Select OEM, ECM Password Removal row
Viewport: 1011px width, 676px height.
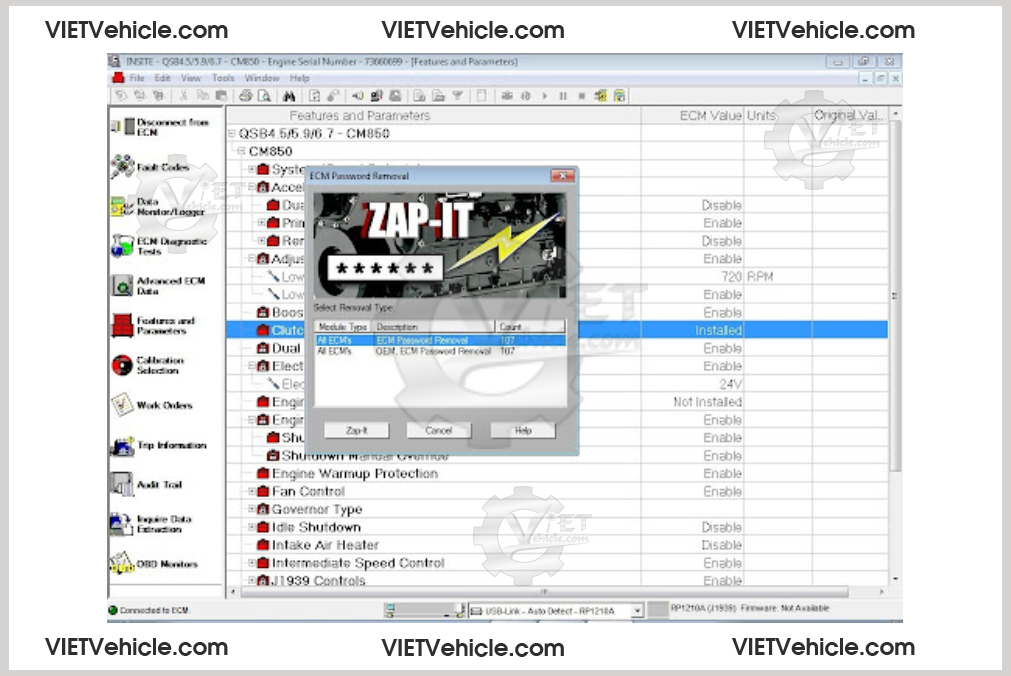433,351
